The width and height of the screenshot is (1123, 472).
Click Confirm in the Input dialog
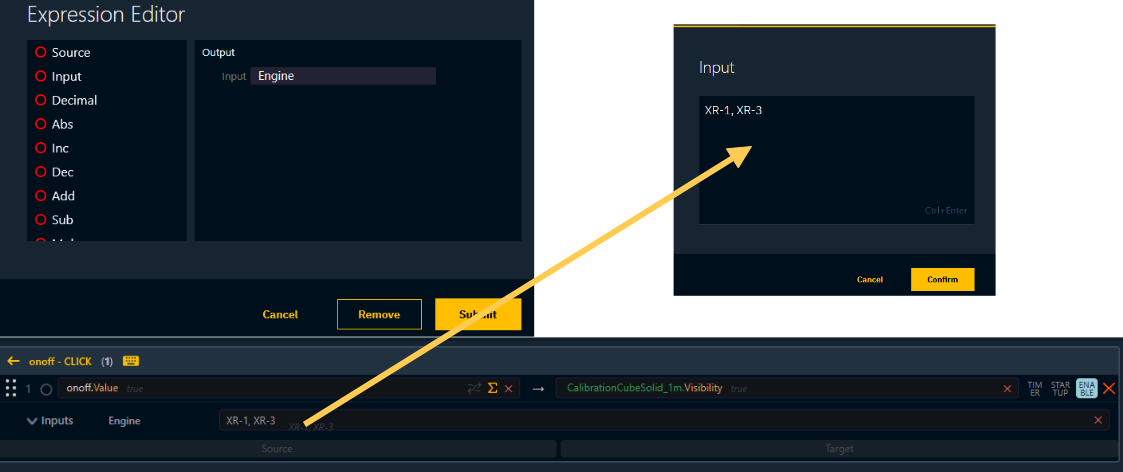942,280
